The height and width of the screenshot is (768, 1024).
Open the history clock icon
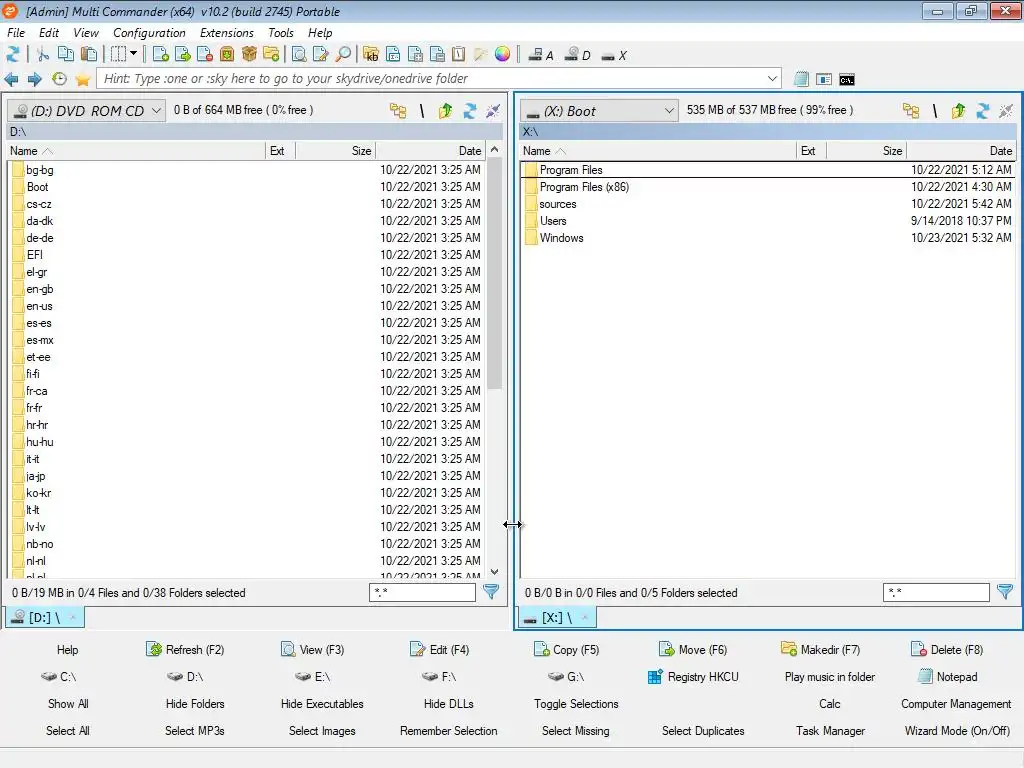tap(59, 79)
